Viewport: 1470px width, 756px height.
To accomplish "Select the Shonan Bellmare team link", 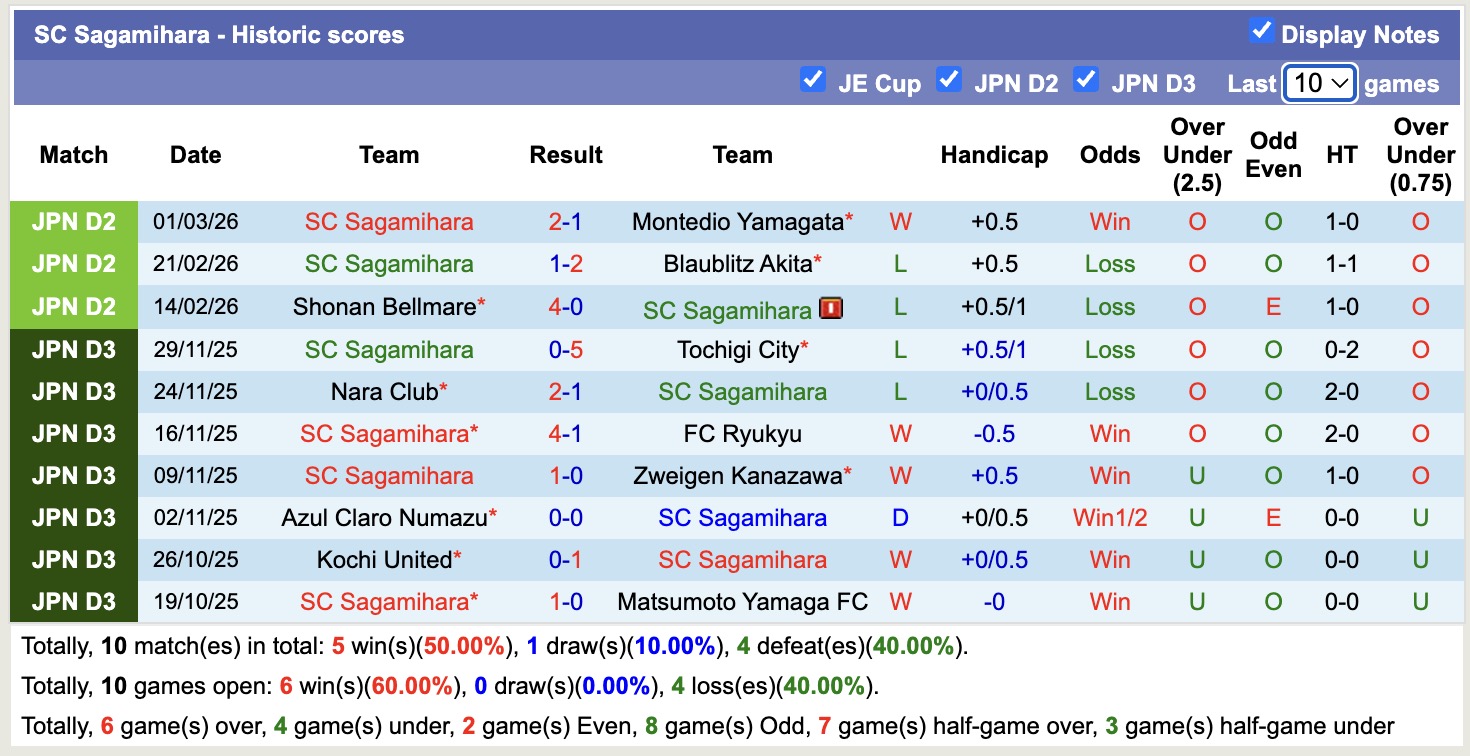I will [384, 307].
